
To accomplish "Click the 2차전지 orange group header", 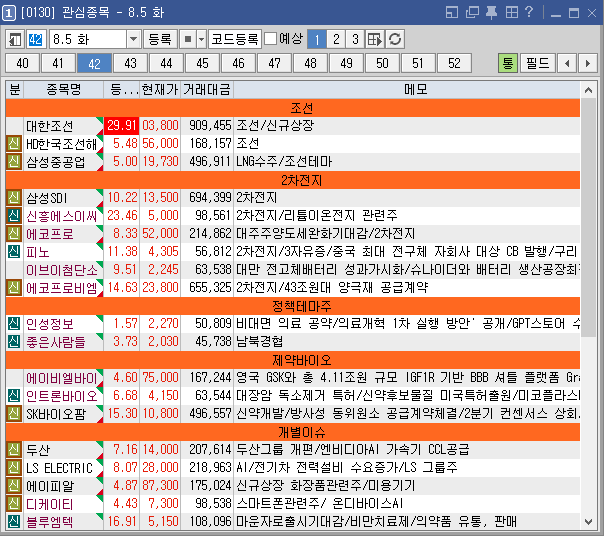I will 293,180.
